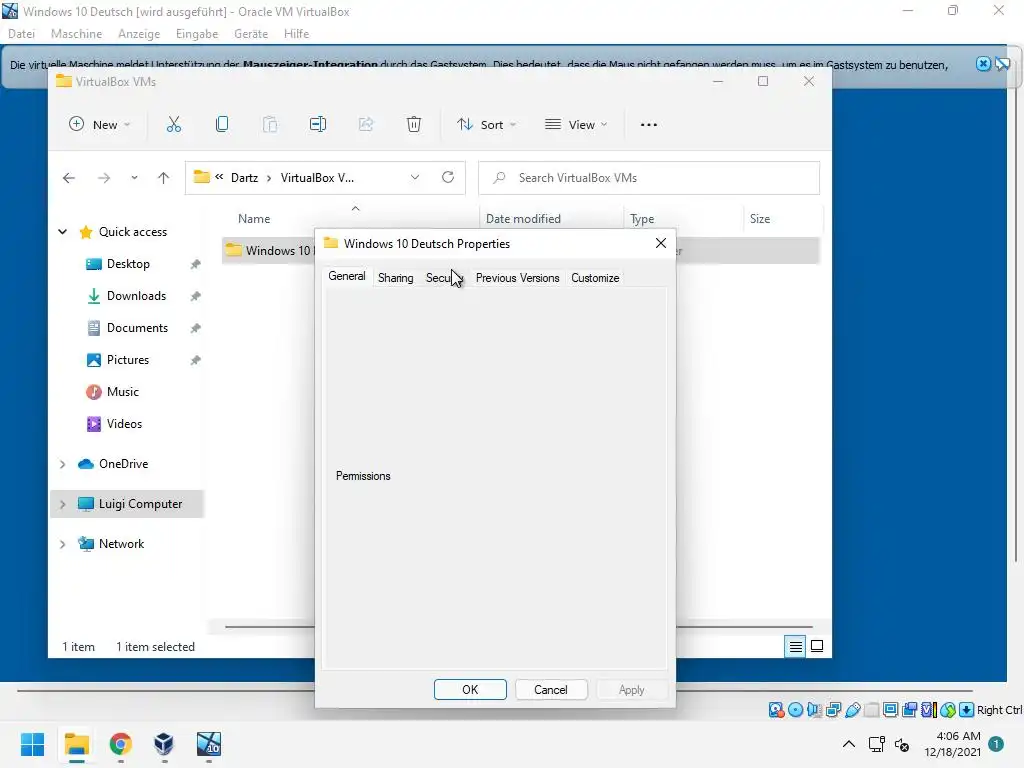Expand recent locations chevron beside forward arrow
The width and height of the screenshot is (1024, 768).
point(134,178)
